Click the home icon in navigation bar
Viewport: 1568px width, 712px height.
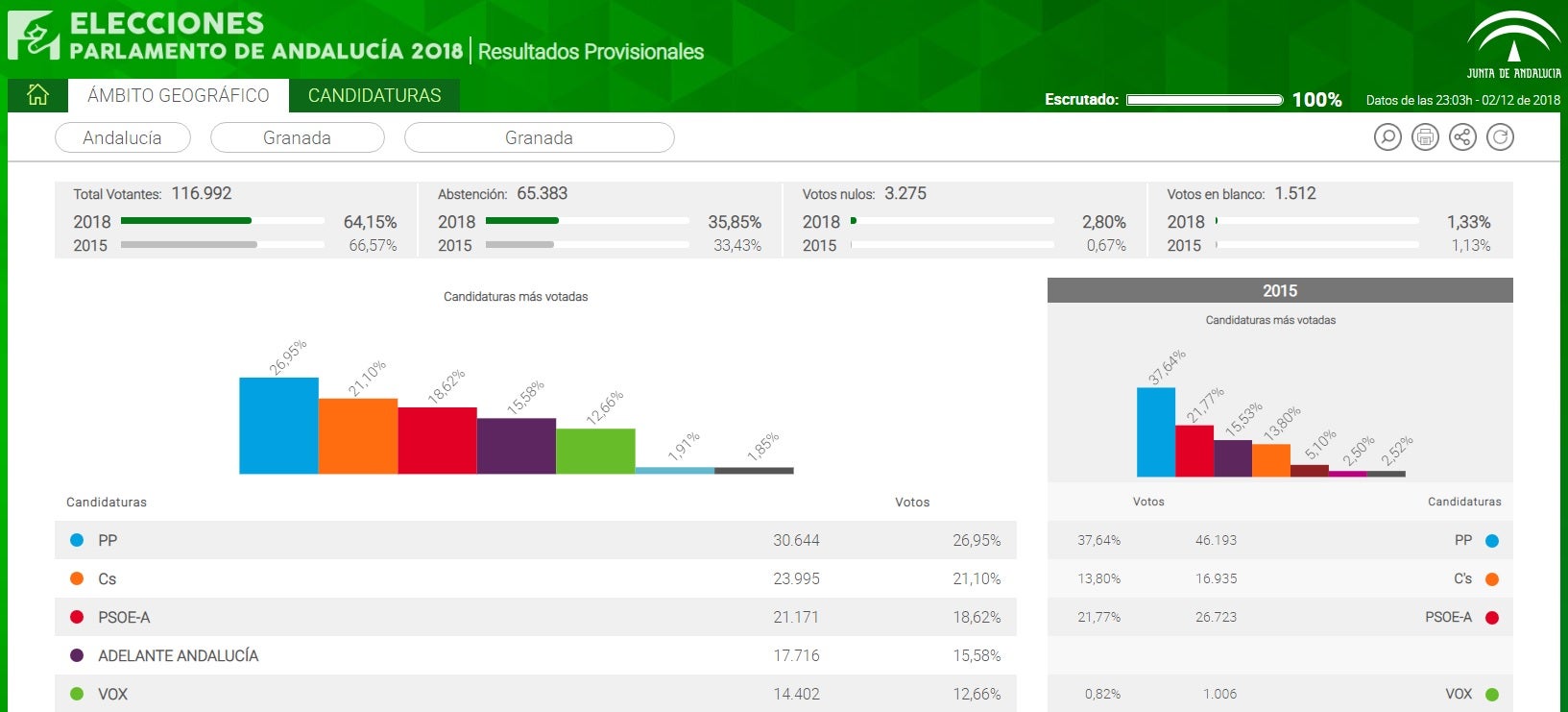37,95
